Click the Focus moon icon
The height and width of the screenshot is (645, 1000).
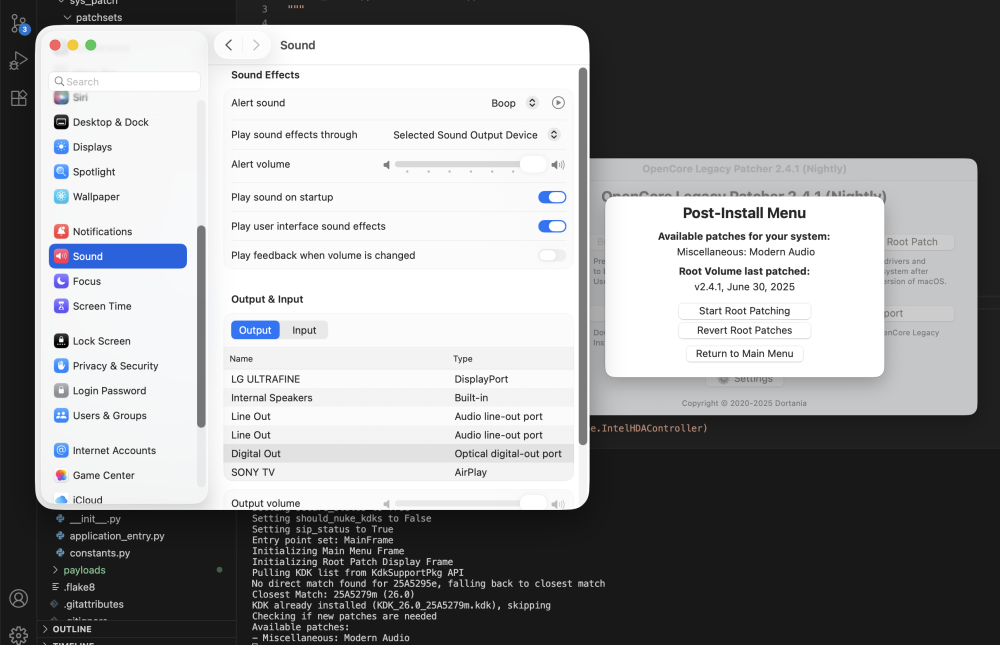point(61,281)
